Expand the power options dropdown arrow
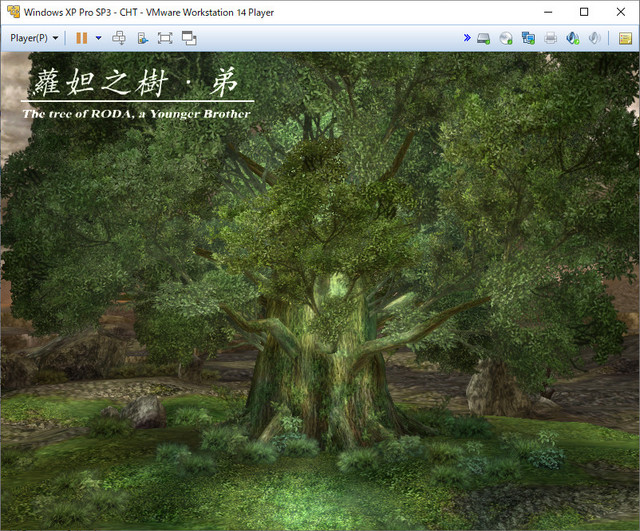Screen dimensions: 640x531 [98, 38]
